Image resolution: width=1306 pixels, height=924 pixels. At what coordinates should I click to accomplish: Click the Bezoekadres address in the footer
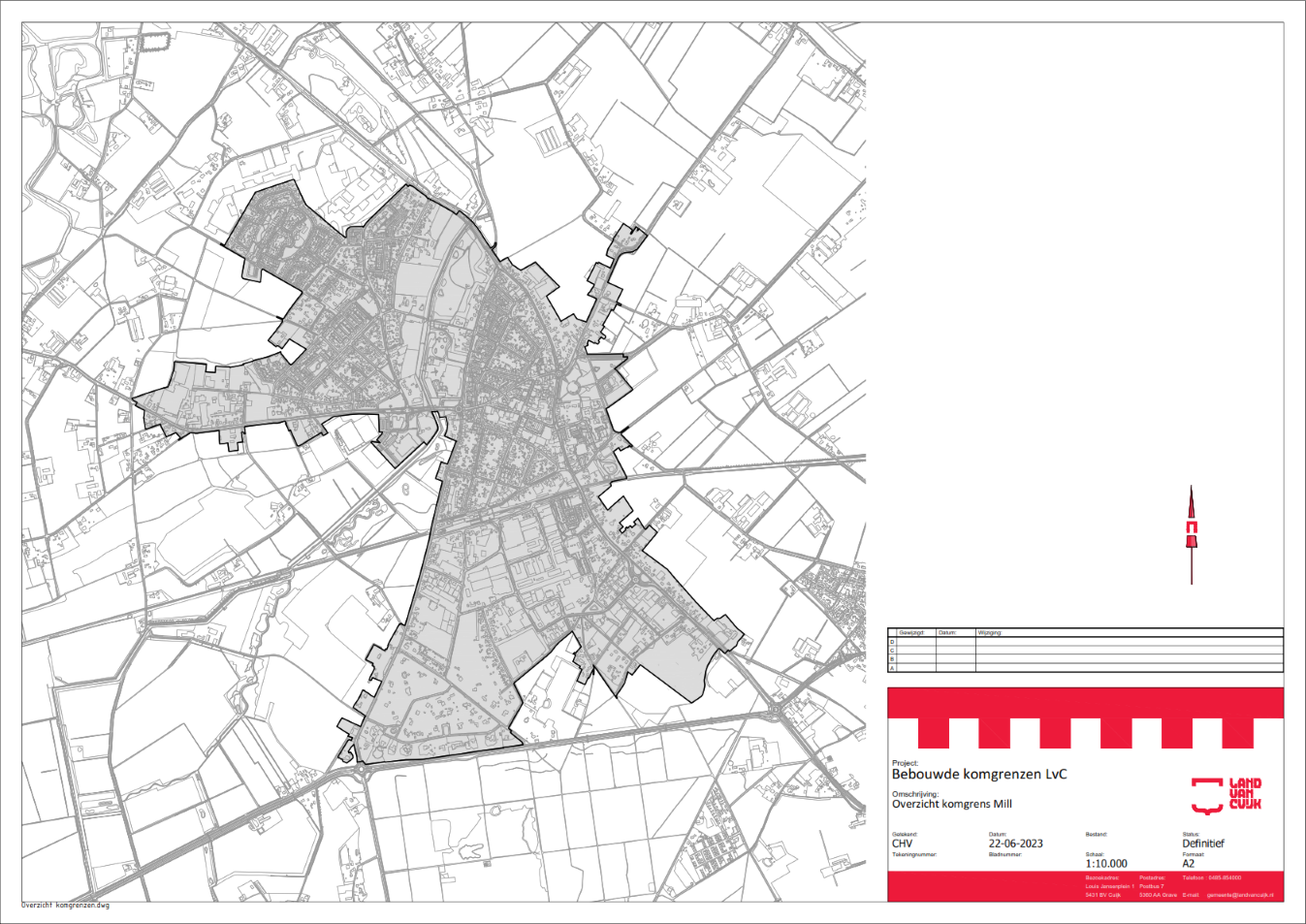[1109, 886]
